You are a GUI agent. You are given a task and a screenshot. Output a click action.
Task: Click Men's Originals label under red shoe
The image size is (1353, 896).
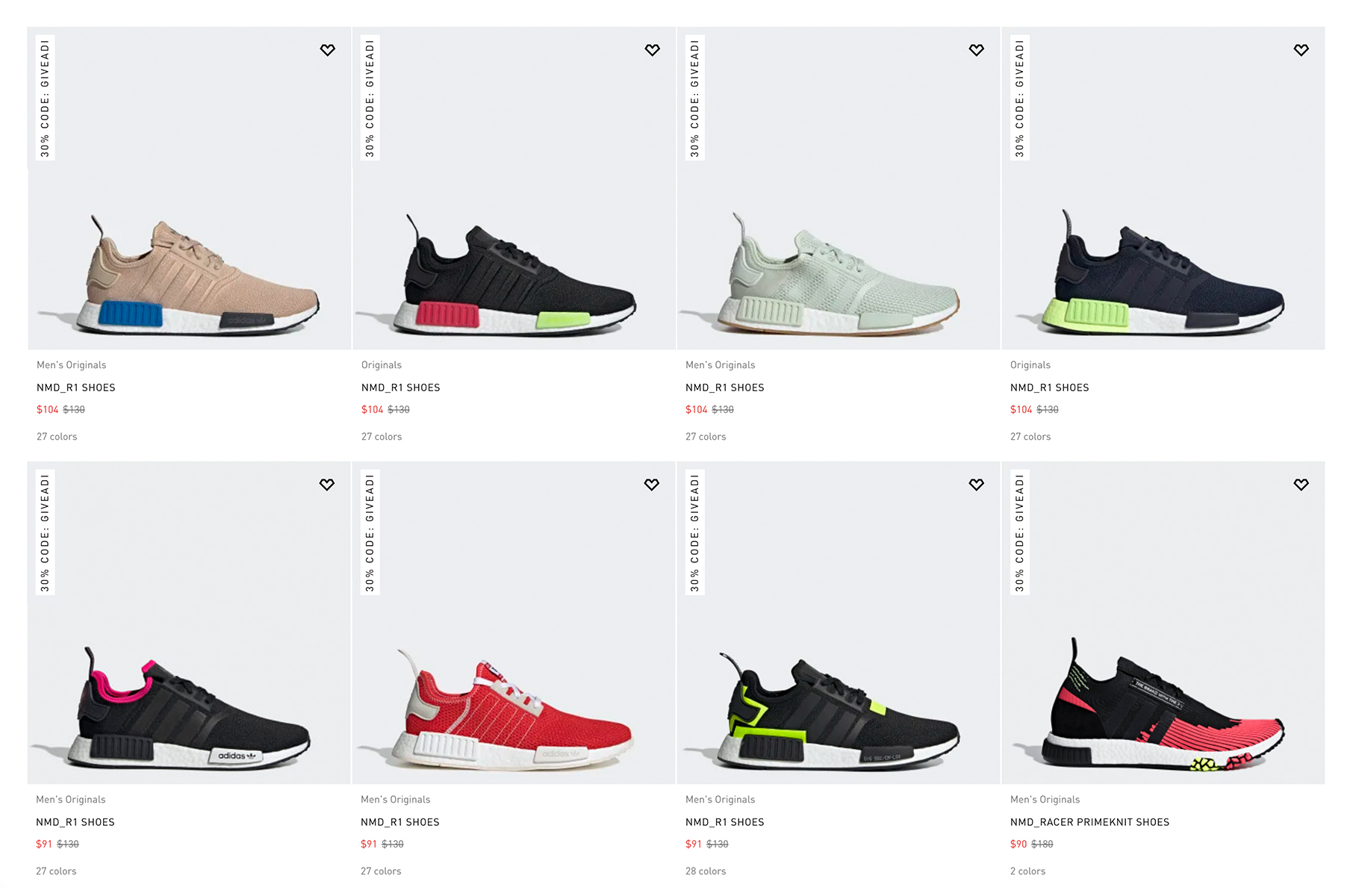coord(396,800)
